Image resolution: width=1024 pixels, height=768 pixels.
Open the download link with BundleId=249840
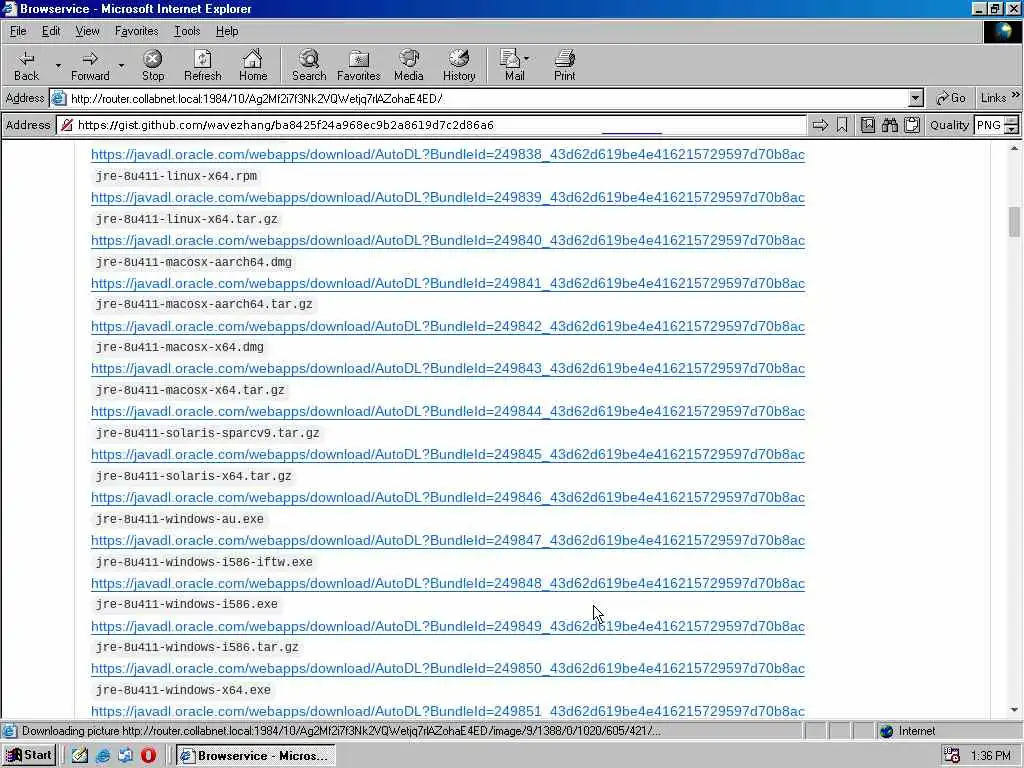point(447,240)
